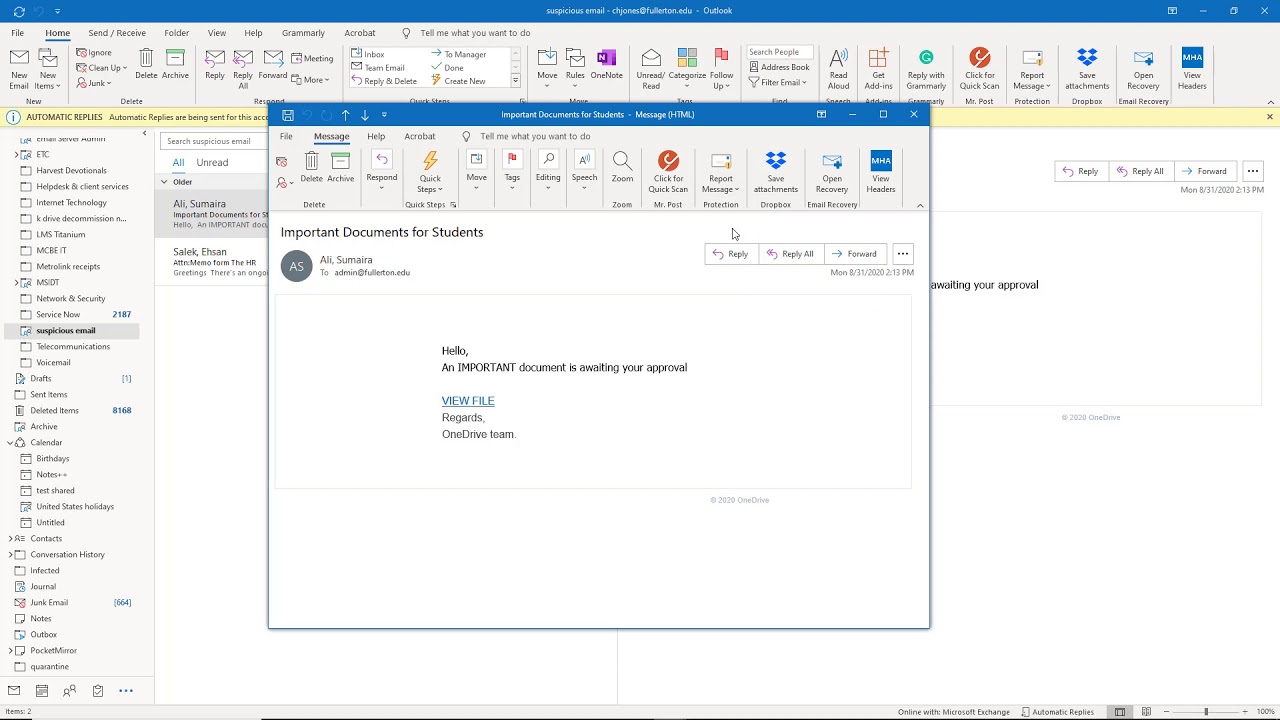
Task: Open People view in bottom navigation
Action: coord(70,691)
